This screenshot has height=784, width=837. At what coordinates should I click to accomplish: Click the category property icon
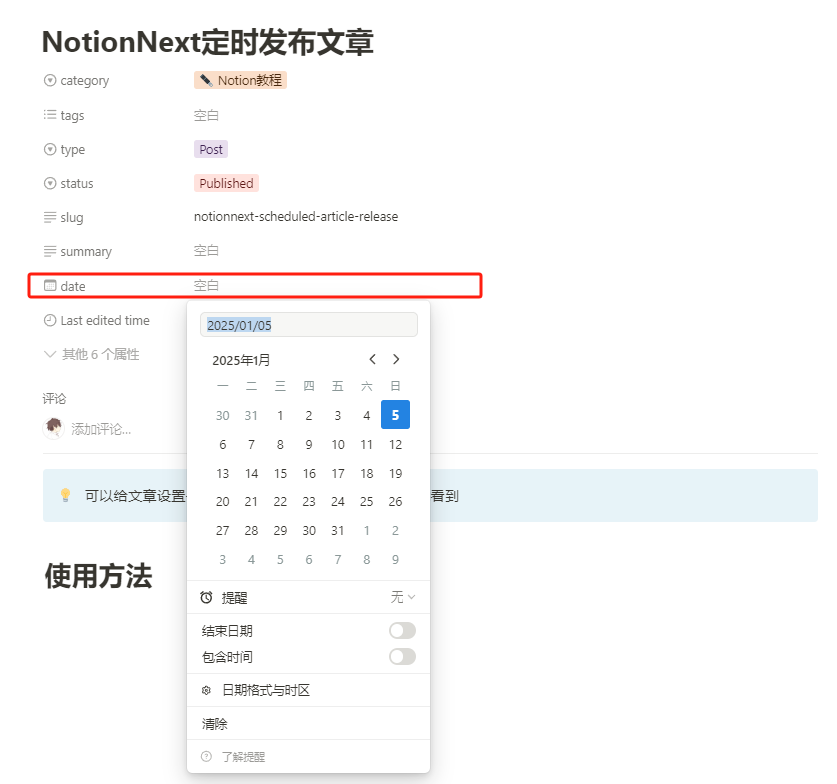click(x=50, y=81)
